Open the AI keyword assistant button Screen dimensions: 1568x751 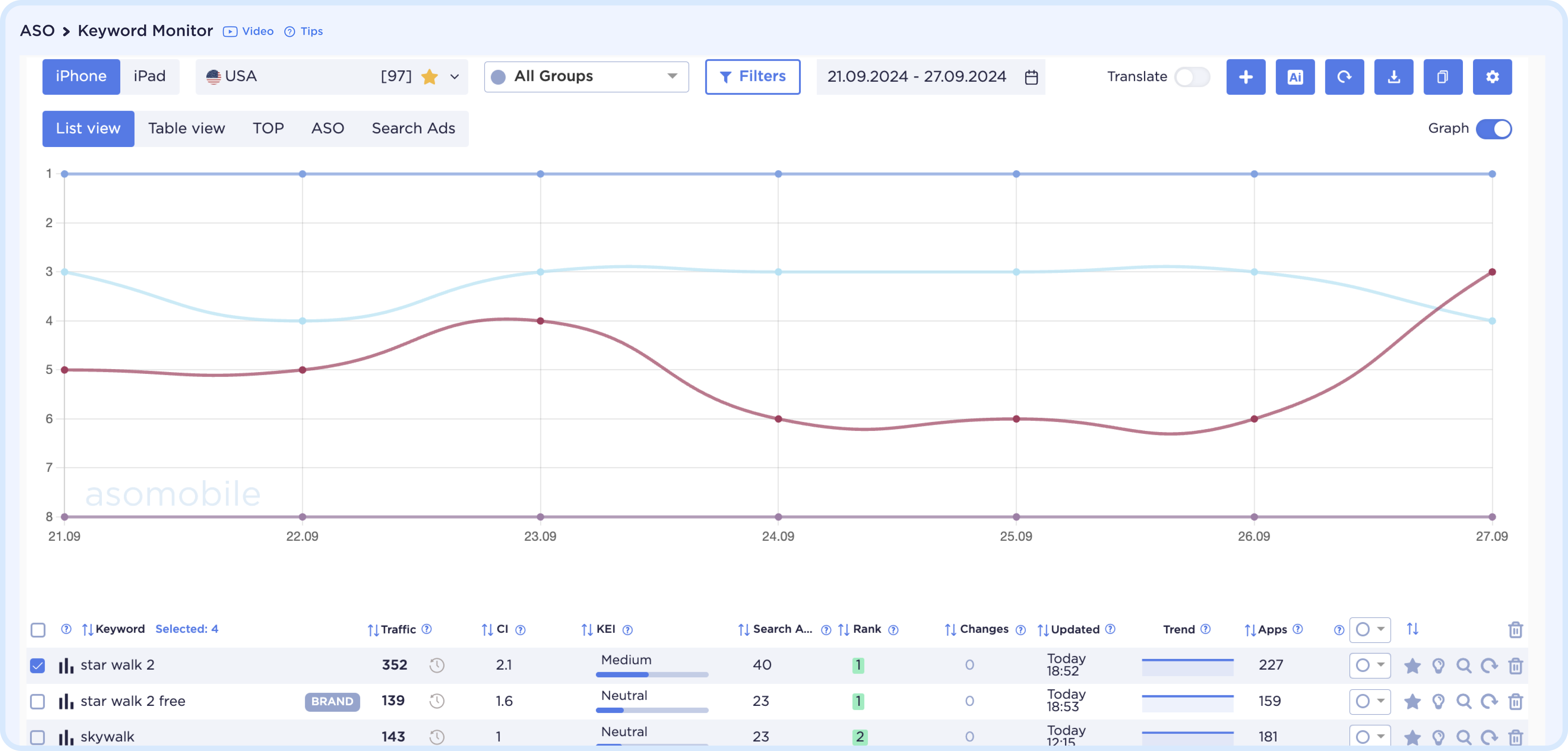[x=1295, y=77]
